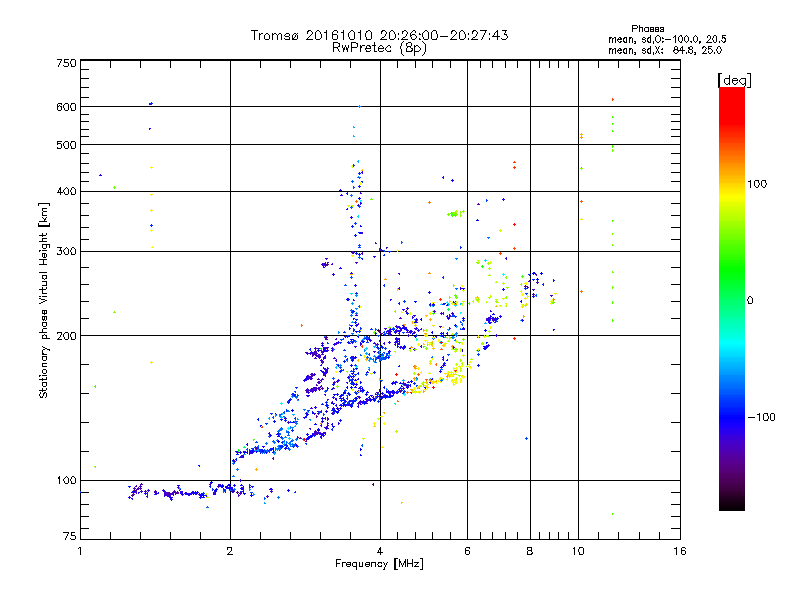Click the y-axis tick label "750"
This screenshot has width=800, height=600.
tap(66, 63)
